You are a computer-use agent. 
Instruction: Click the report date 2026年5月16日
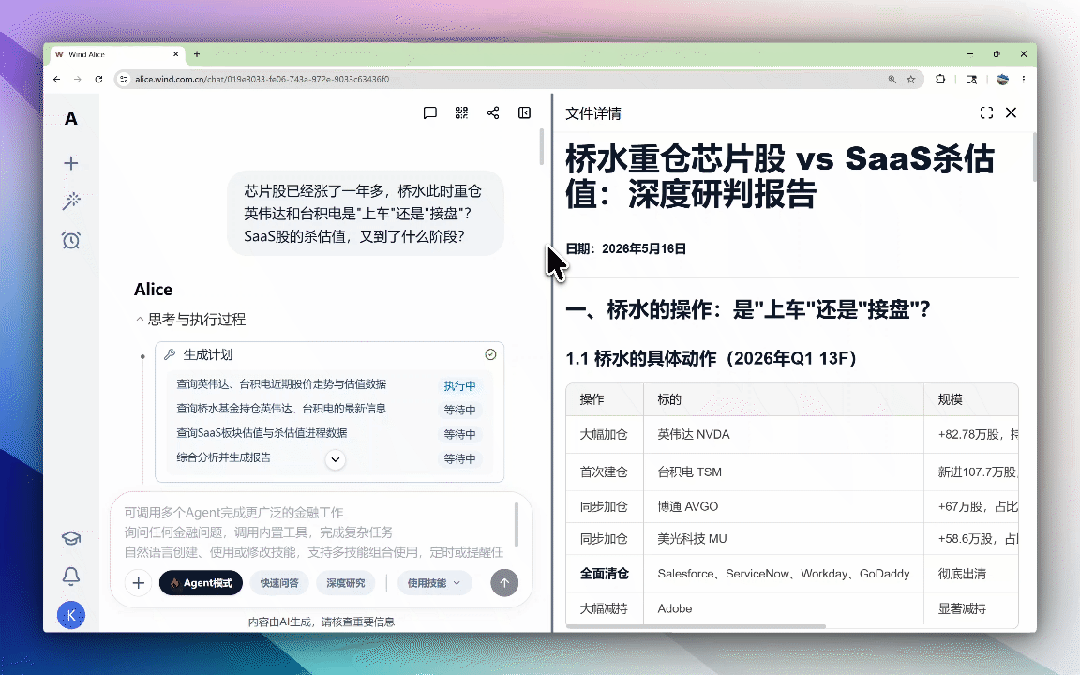point(644,249)
